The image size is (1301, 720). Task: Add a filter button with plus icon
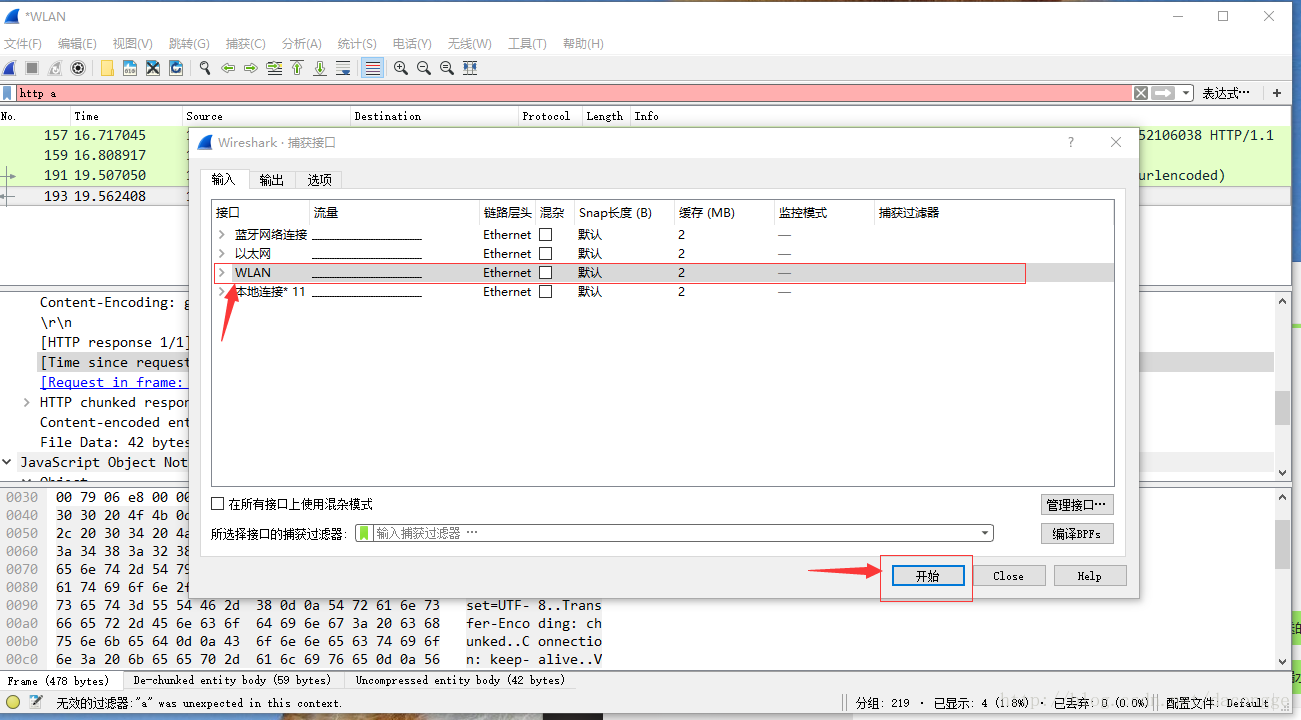tap(1277, 93)
